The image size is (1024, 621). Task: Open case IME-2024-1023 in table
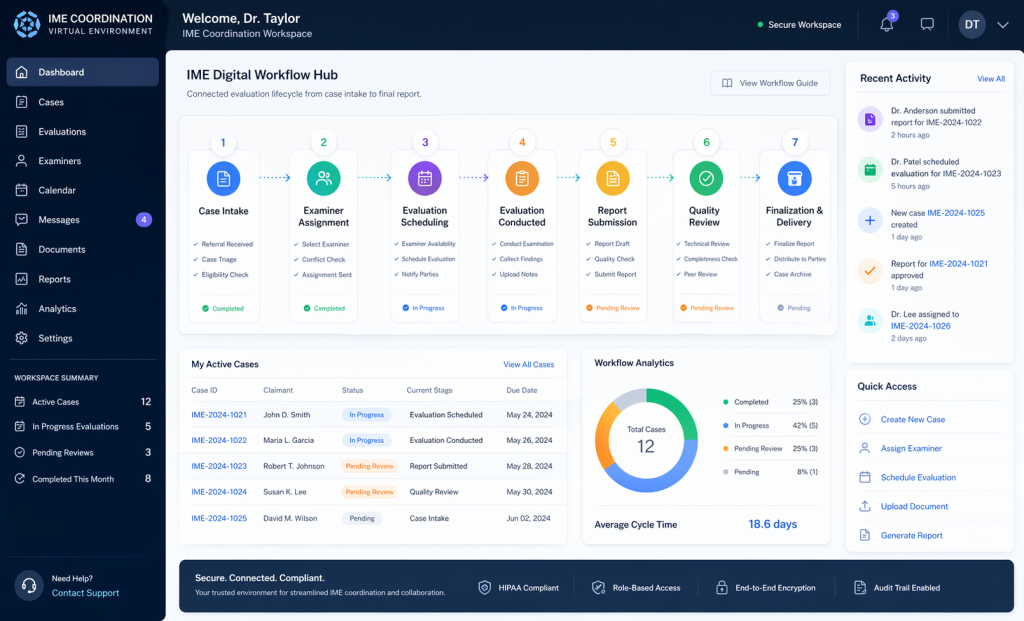point(219,466)
